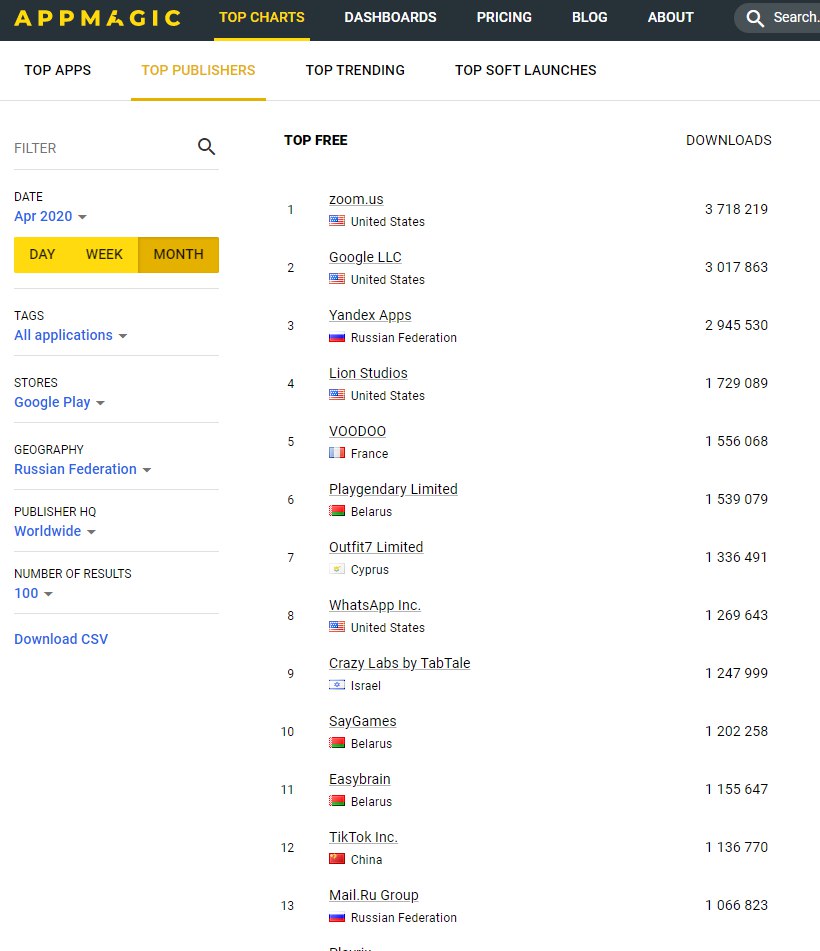Open the Lion Studios publisher link
The width and height of the screenshot is (820, 951).
pos(368,373)
